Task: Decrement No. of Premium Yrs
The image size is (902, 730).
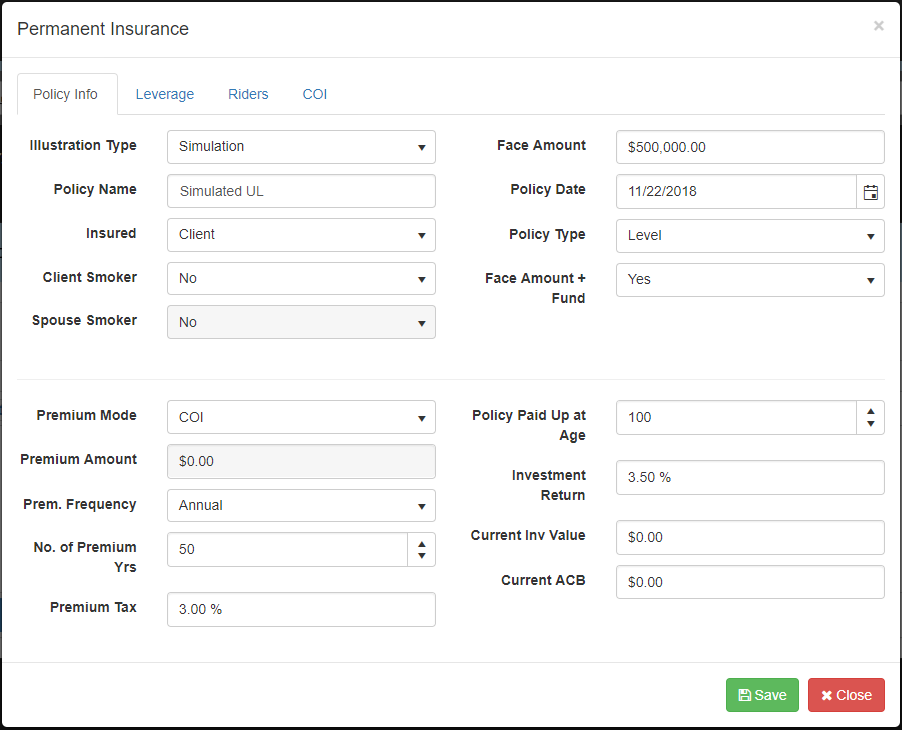Action: coord(421,556)
